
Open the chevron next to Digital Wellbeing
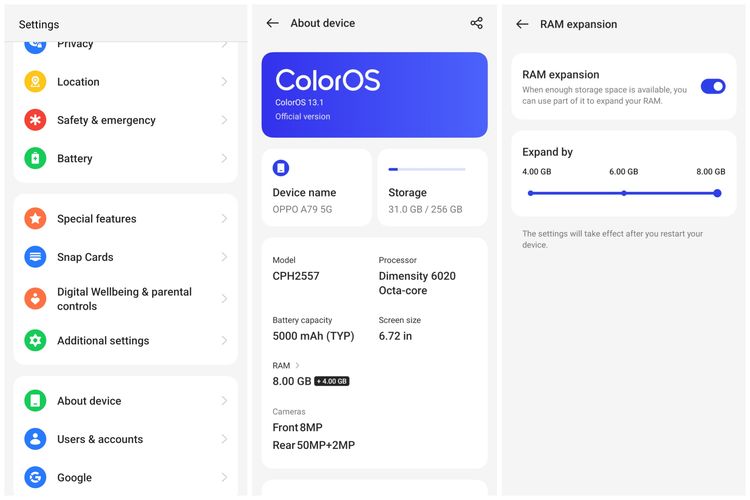[224, 299]
